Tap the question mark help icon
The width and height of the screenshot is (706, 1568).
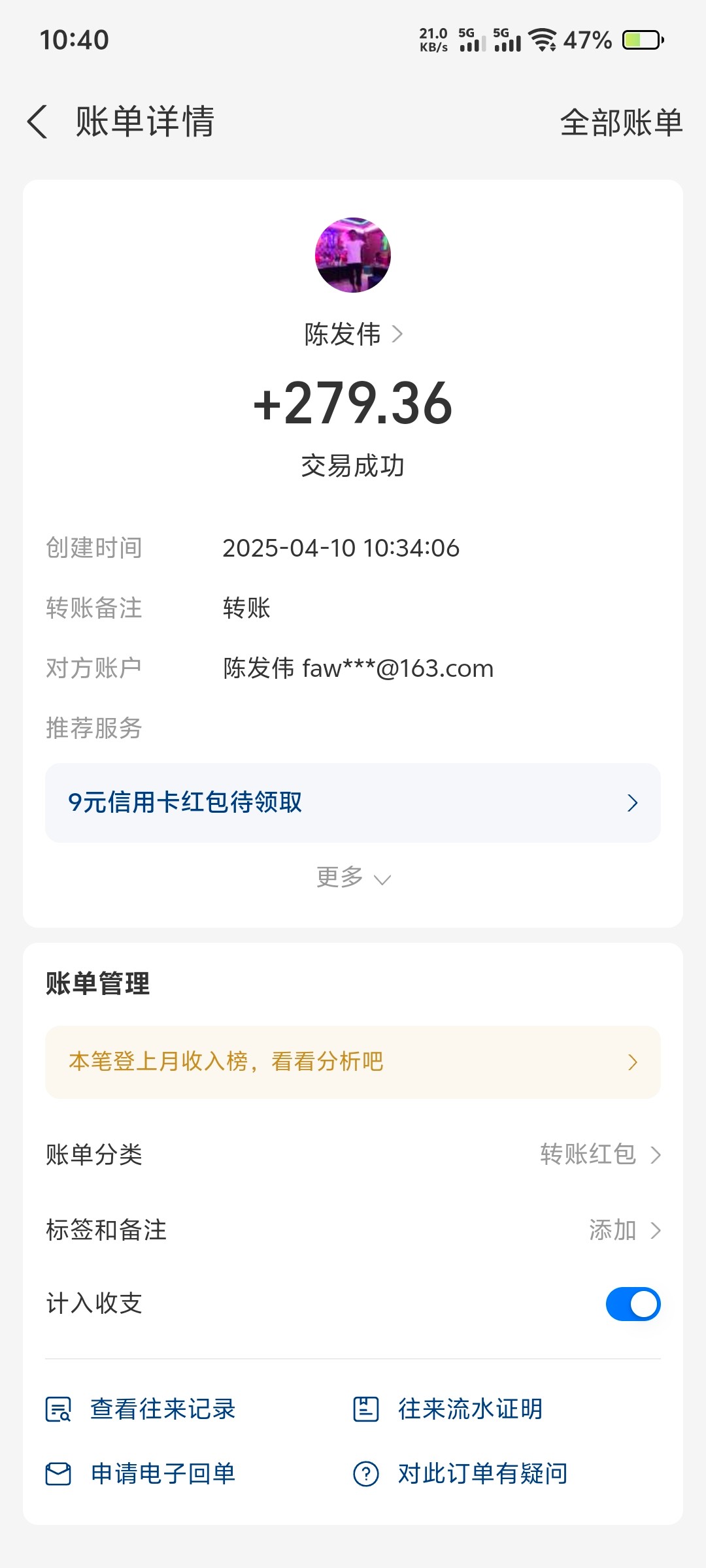point(365,1475)
